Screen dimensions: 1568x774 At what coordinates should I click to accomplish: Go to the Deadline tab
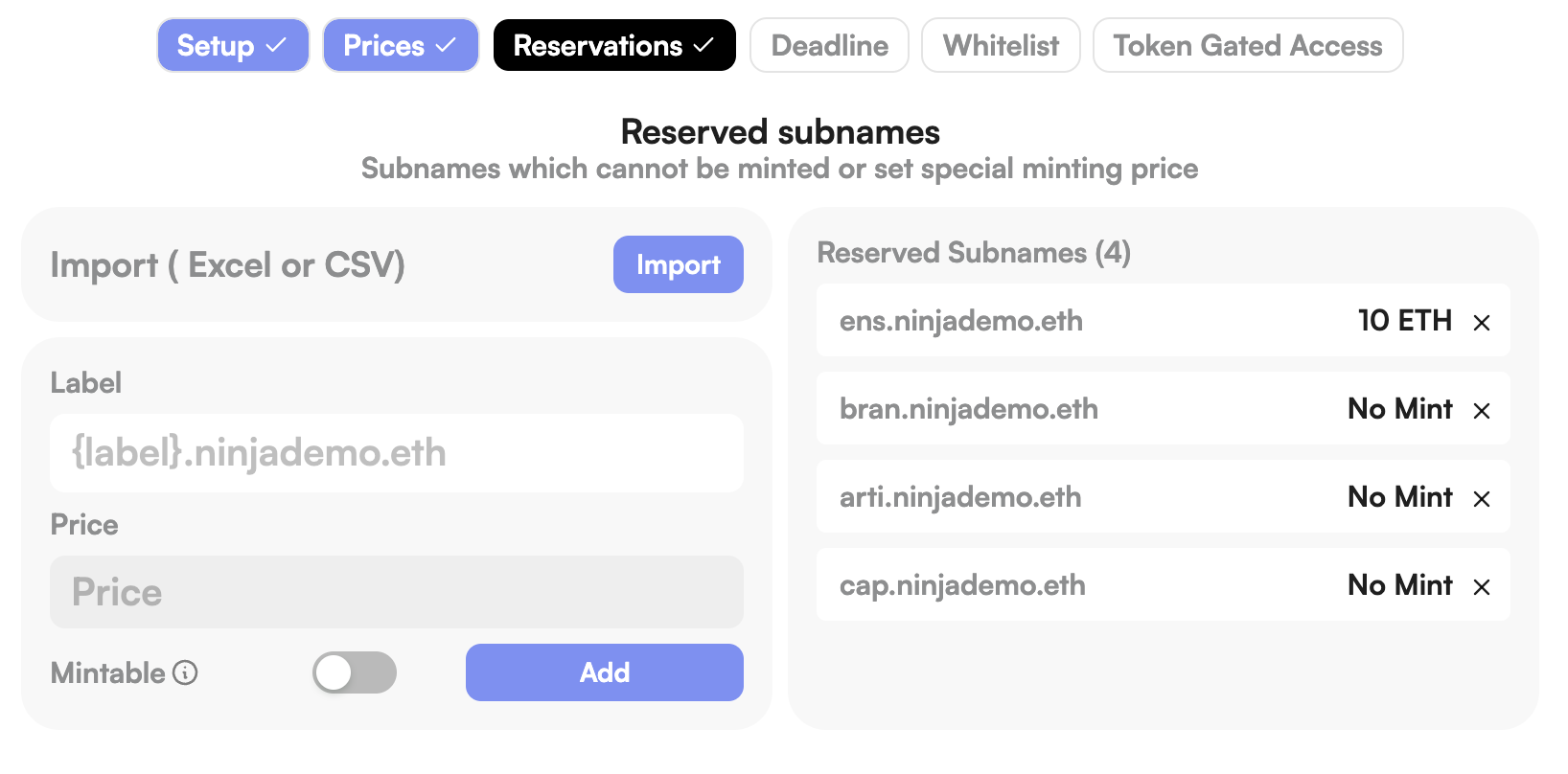[829, 46]
